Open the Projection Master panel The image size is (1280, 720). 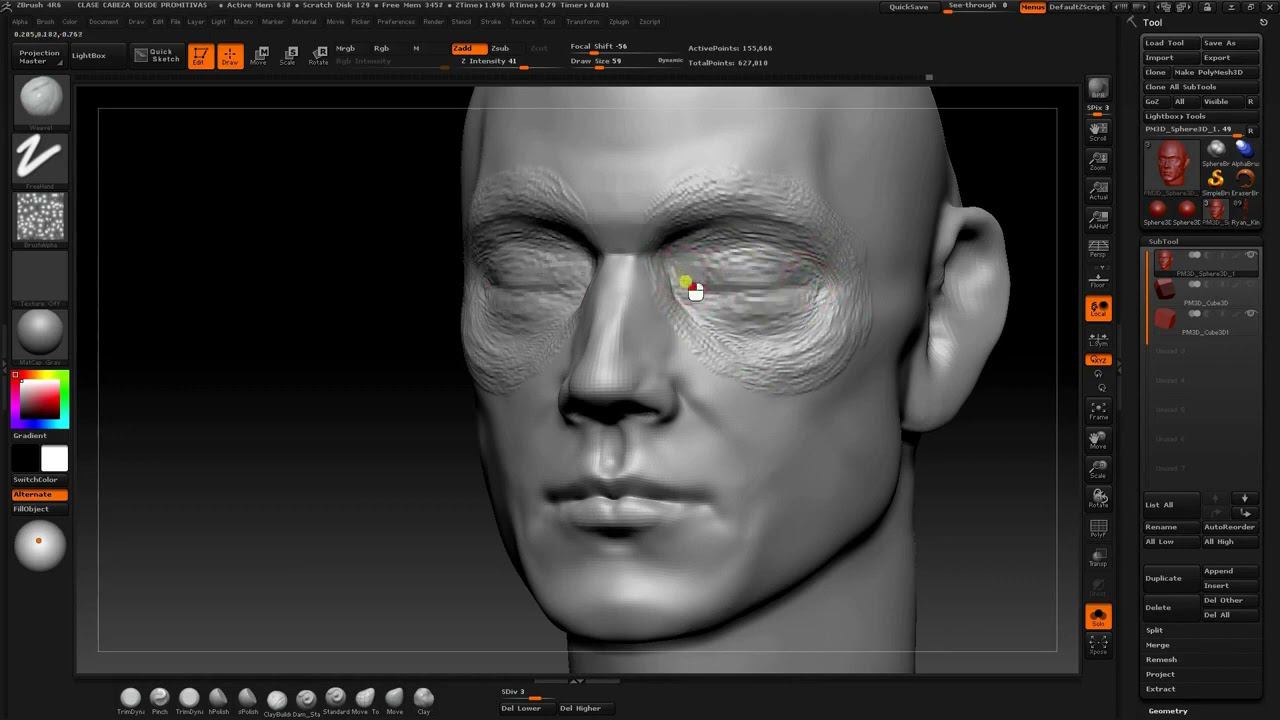tap(40, 57)
